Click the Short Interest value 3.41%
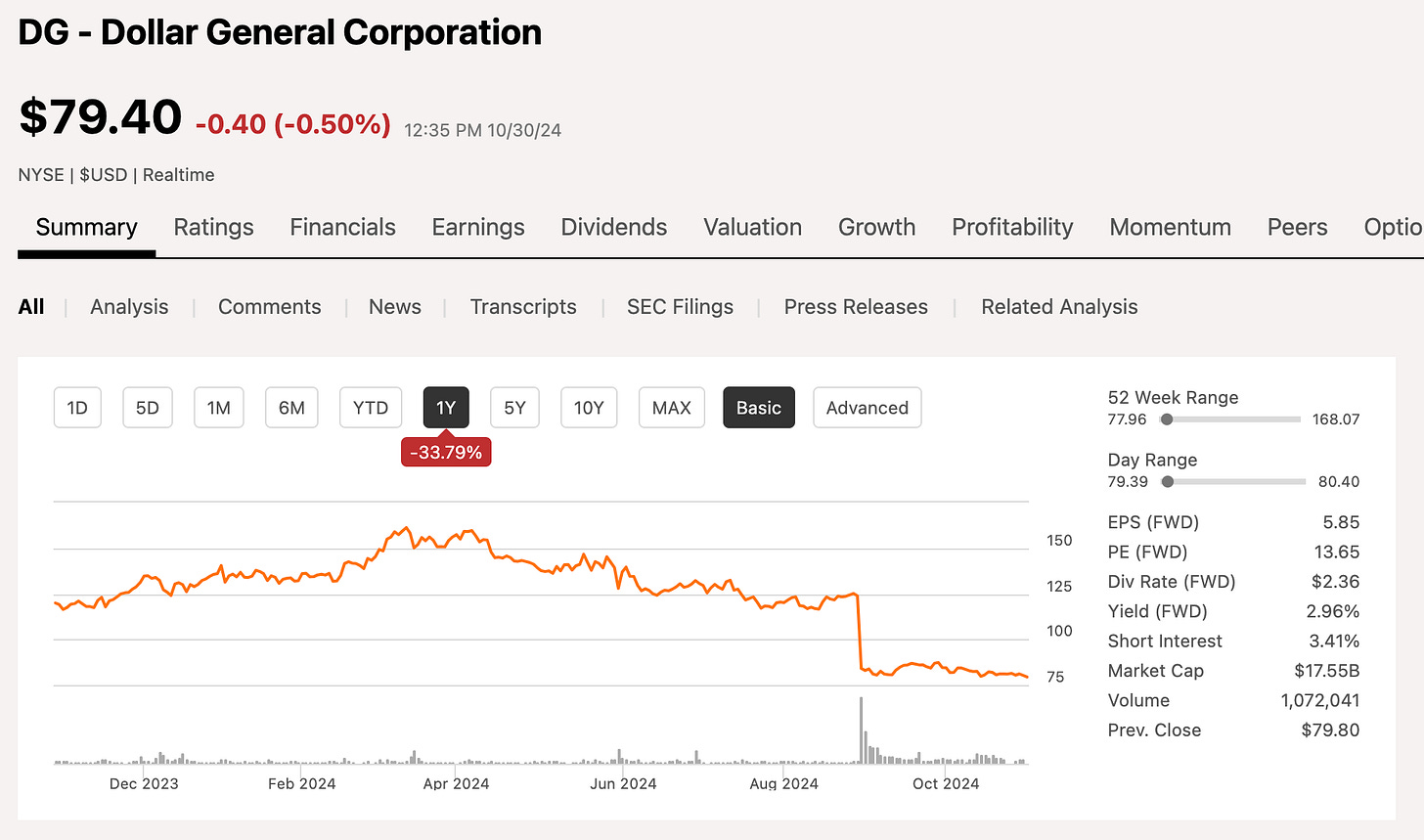Viewport: 1424px width, 840px height. pos(1334,641)
